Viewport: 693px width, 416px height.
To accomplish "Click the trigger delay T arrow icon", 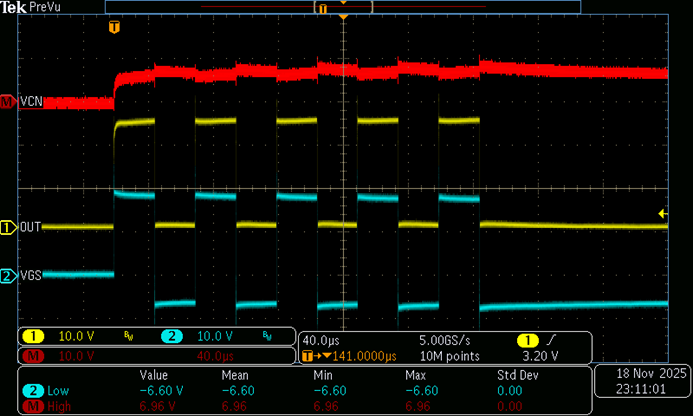I will point(317,356).
